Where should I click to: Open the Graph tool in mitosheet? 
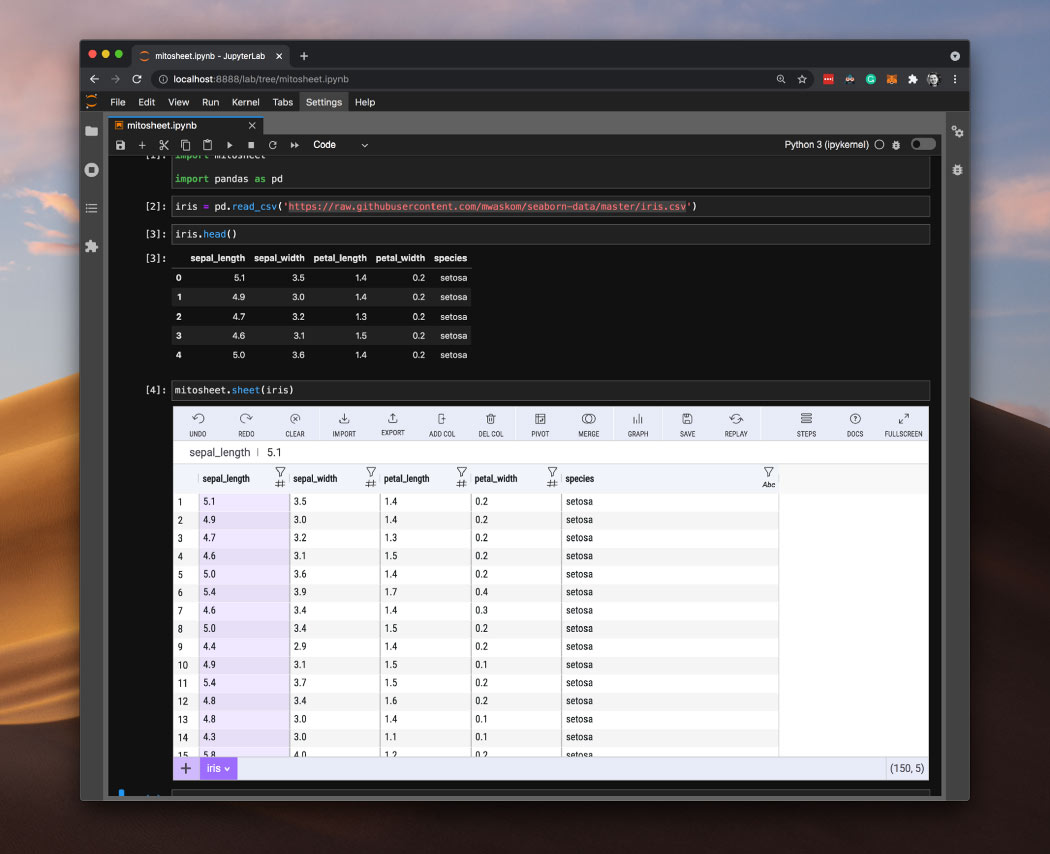pyautogui.click(x=638, y=420)
